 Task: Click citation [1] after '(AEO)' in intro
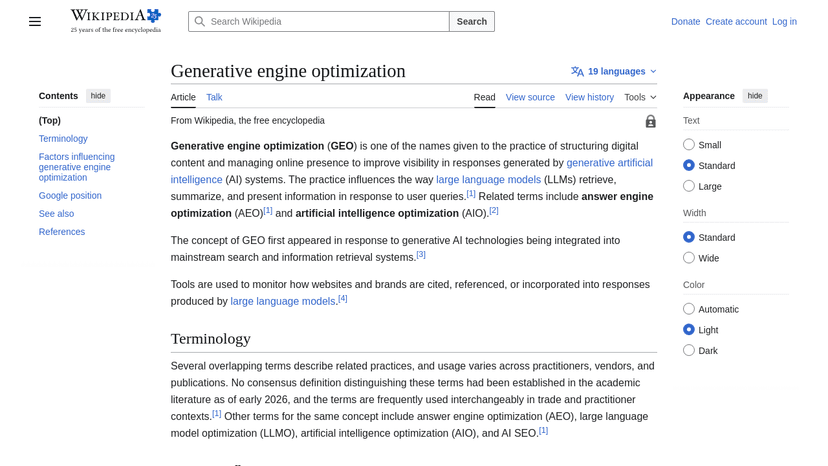click(x=268, y=211)
